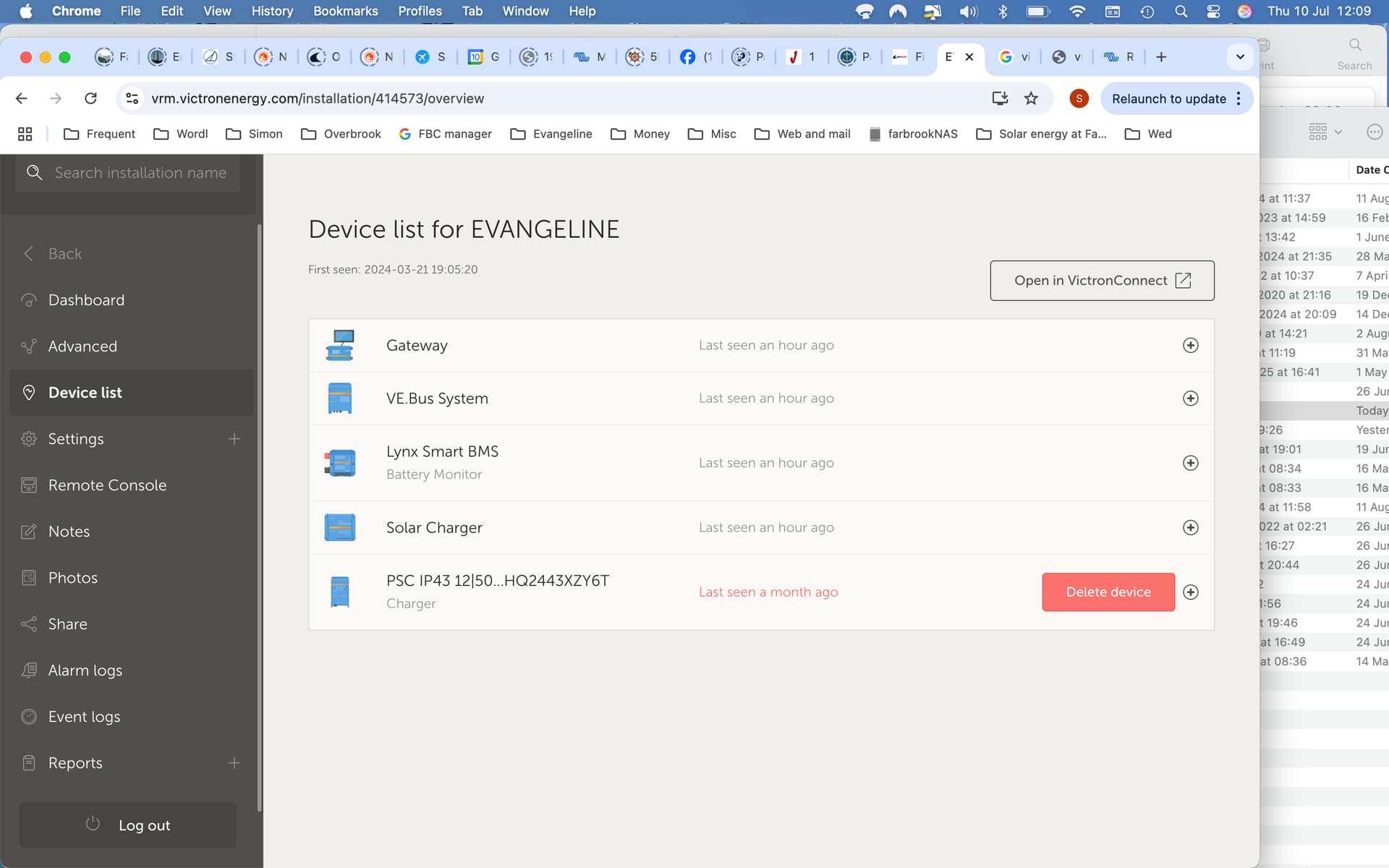Click the Gateway device icon
Viewport: 1389px width, 868px height.
[339, 345]
